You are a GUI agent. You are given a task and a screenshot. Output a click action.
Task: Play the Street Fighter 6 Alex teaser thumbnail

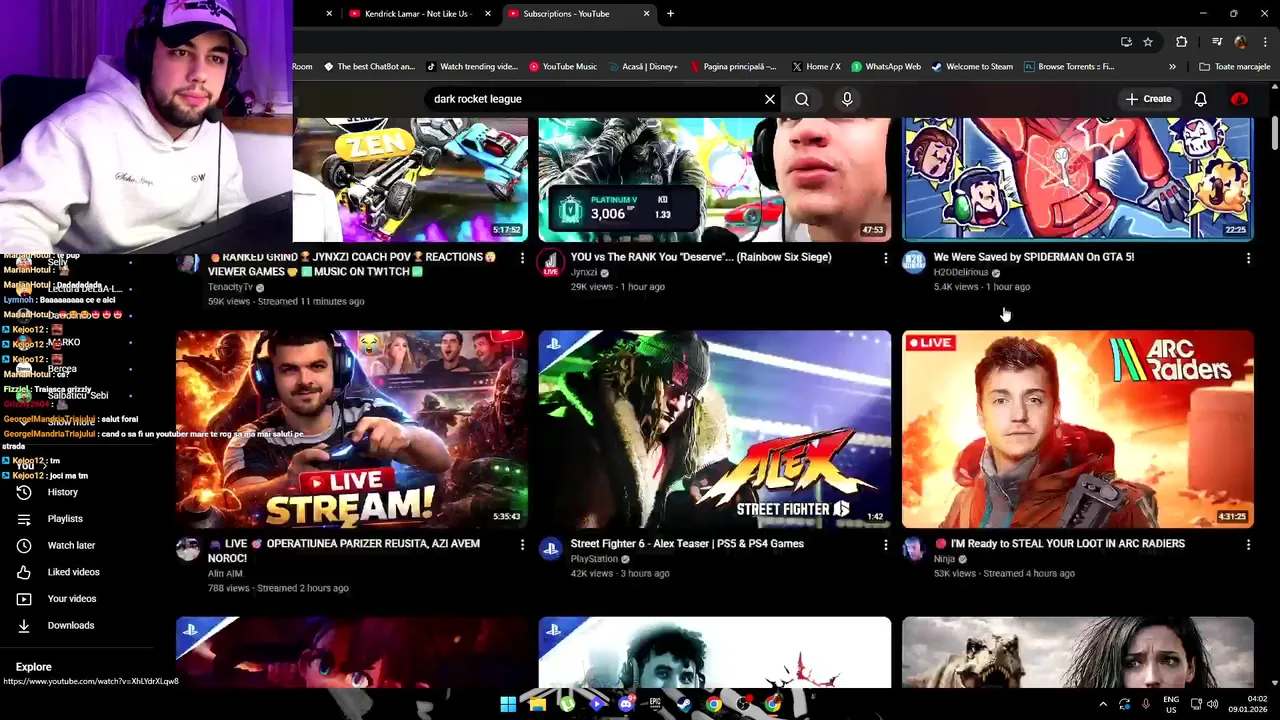pyautogui.click(x=714, y=429)
